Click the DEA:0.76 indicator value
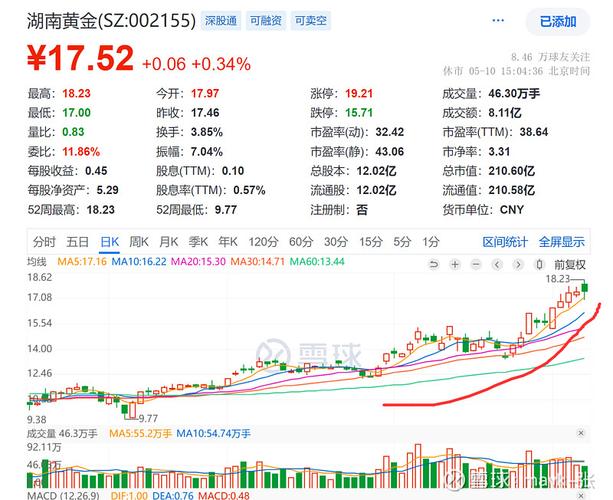The width and height of the screenshot is (613, 500). click(x=173, y=495)
